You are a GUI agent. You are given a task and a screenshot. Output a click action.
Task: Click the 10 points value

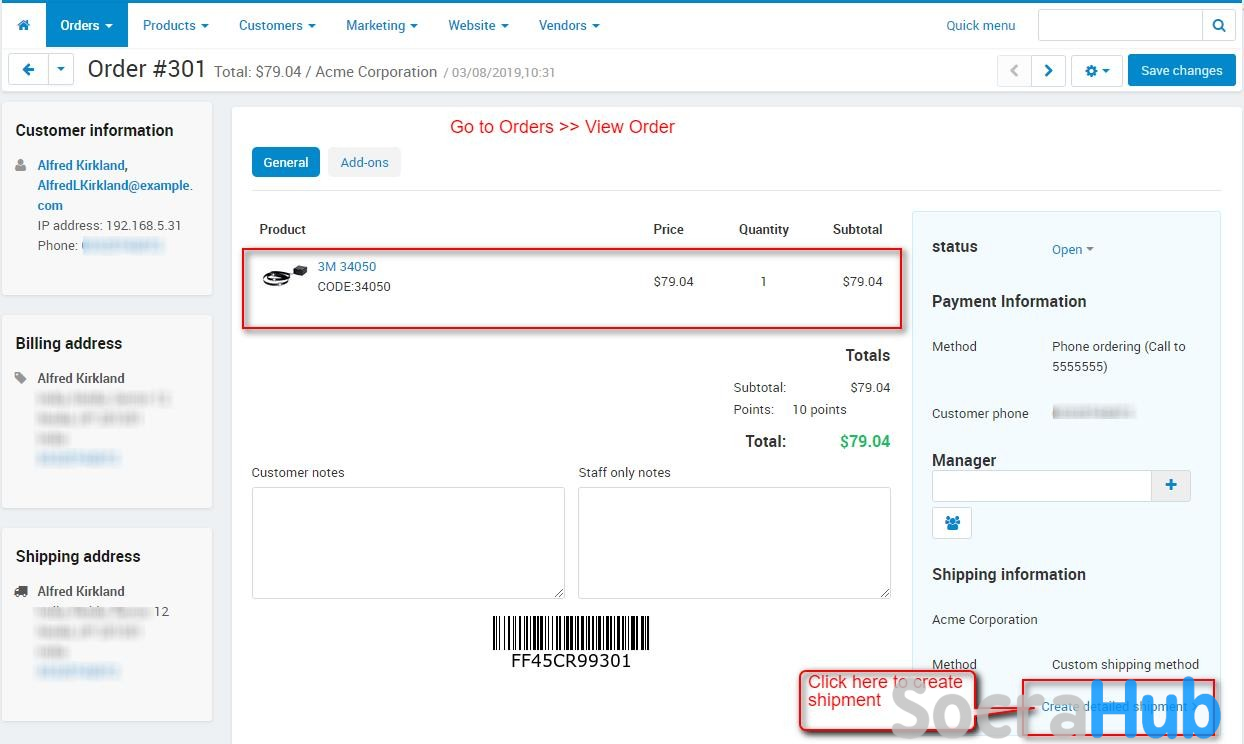[x=819, y=409]
